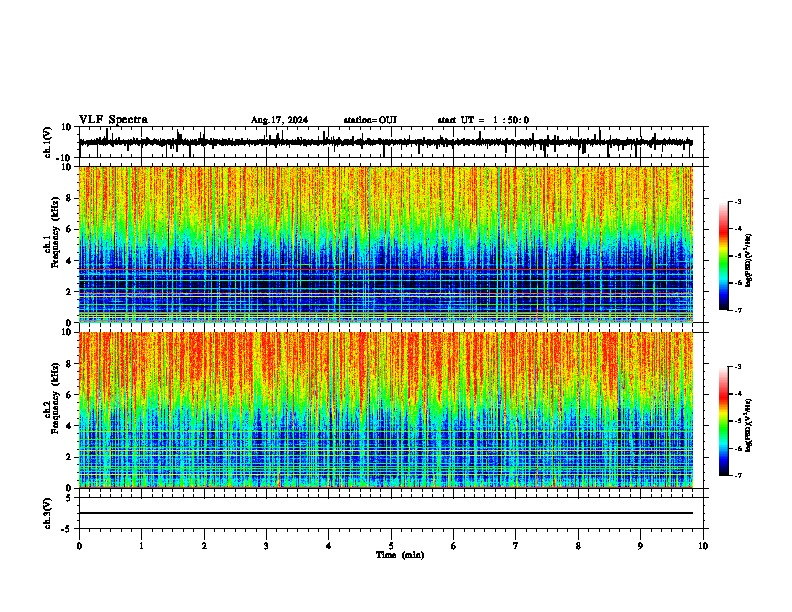
Task: Click the ch.3(V) axis label
Action: click(x=48, y=514)
